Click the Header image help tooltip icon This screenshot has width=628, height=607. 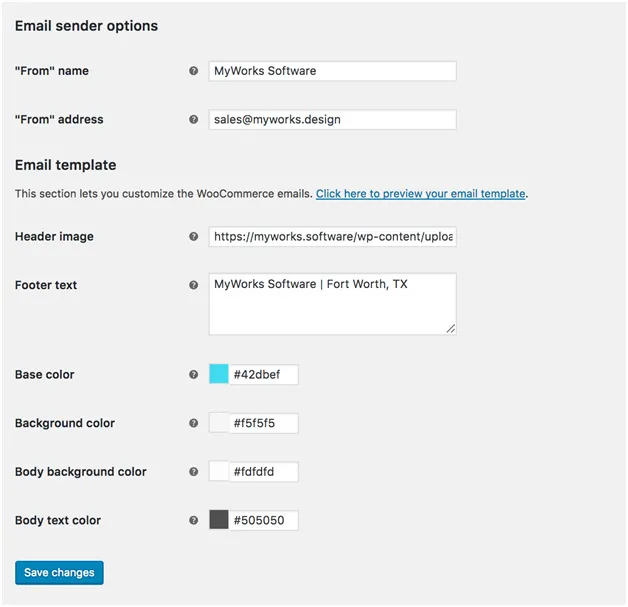point(194,237)
